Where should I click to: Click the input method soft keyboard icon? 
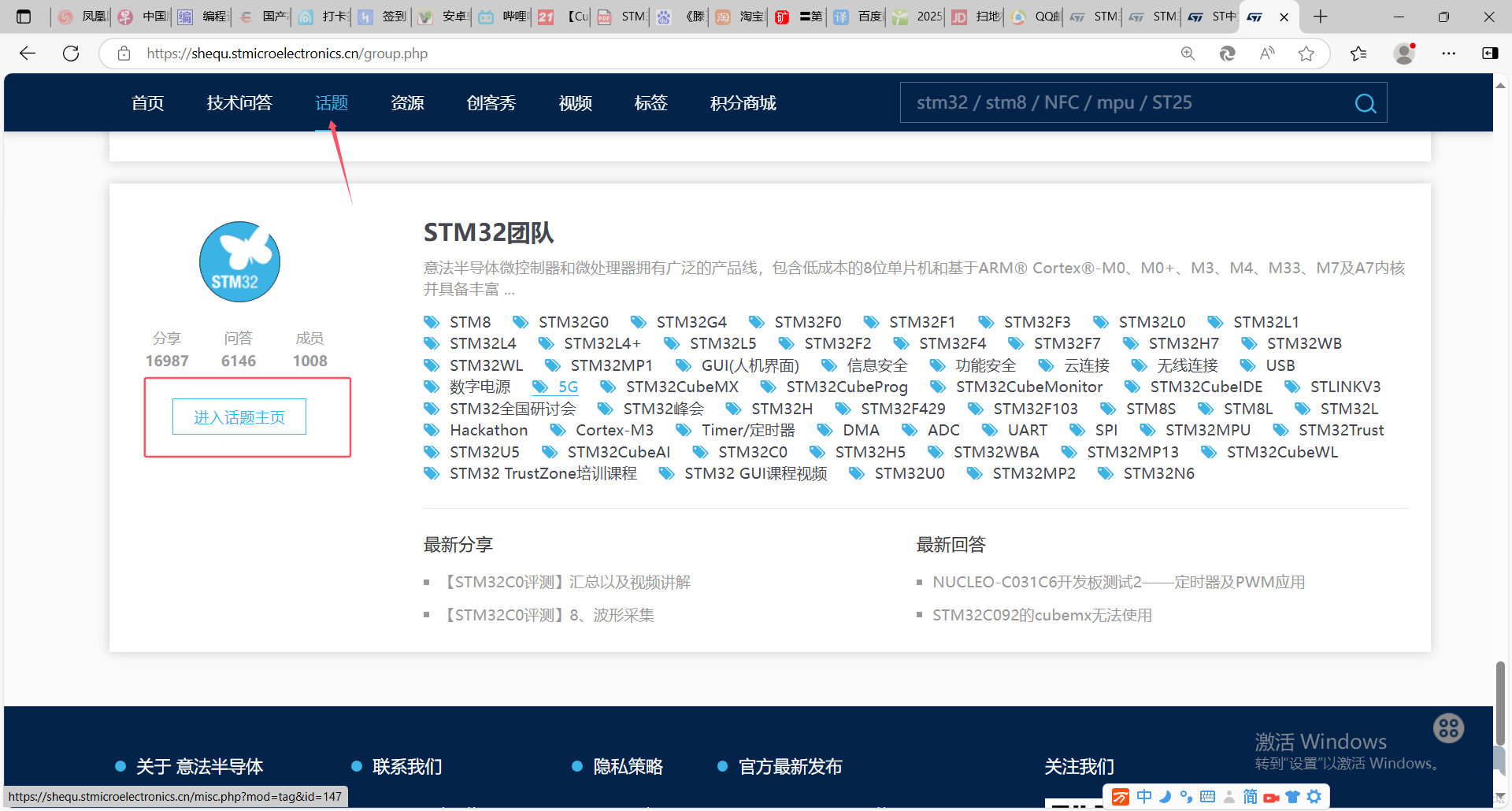click(1207, 797)
